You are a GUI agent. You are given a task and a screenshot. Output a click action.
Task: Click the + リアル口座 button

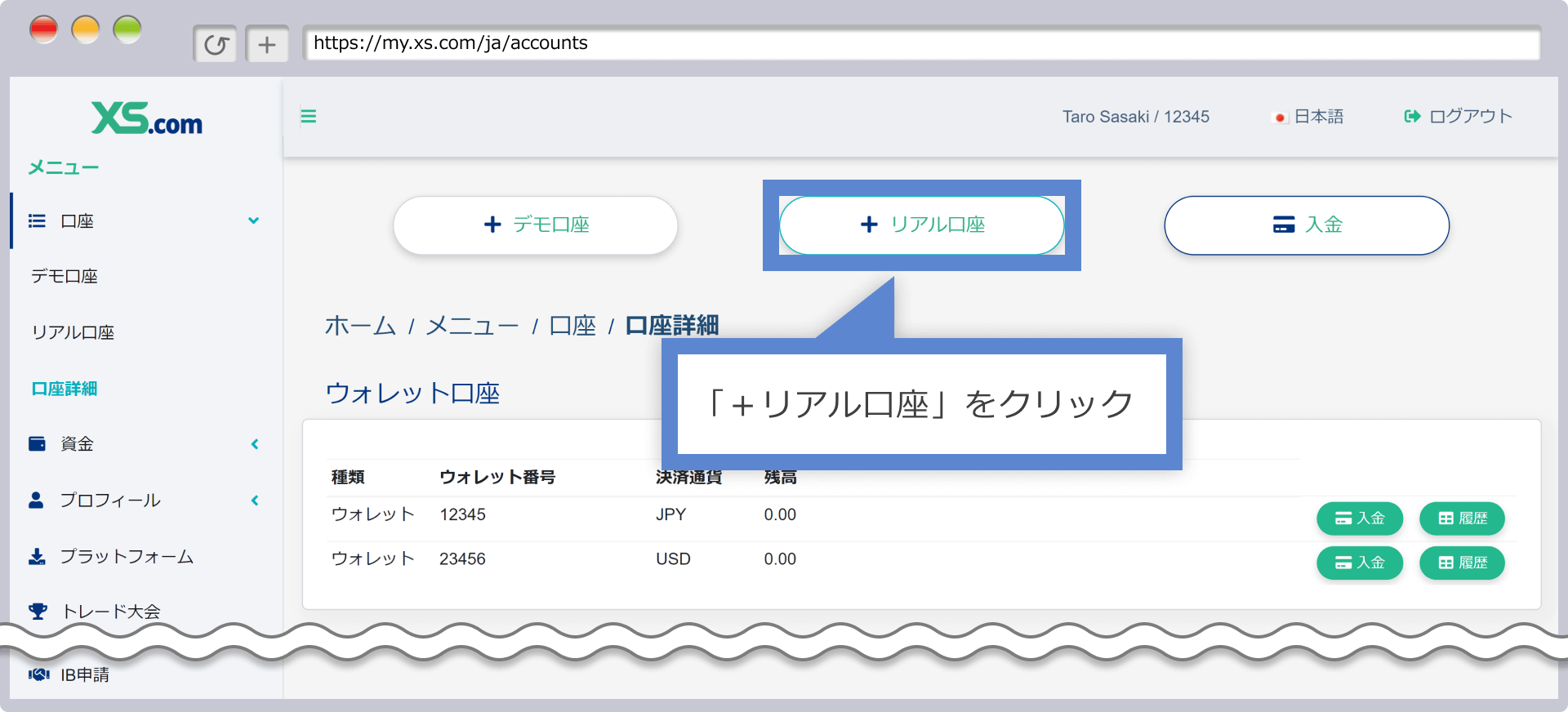click(x=922, y=225)
